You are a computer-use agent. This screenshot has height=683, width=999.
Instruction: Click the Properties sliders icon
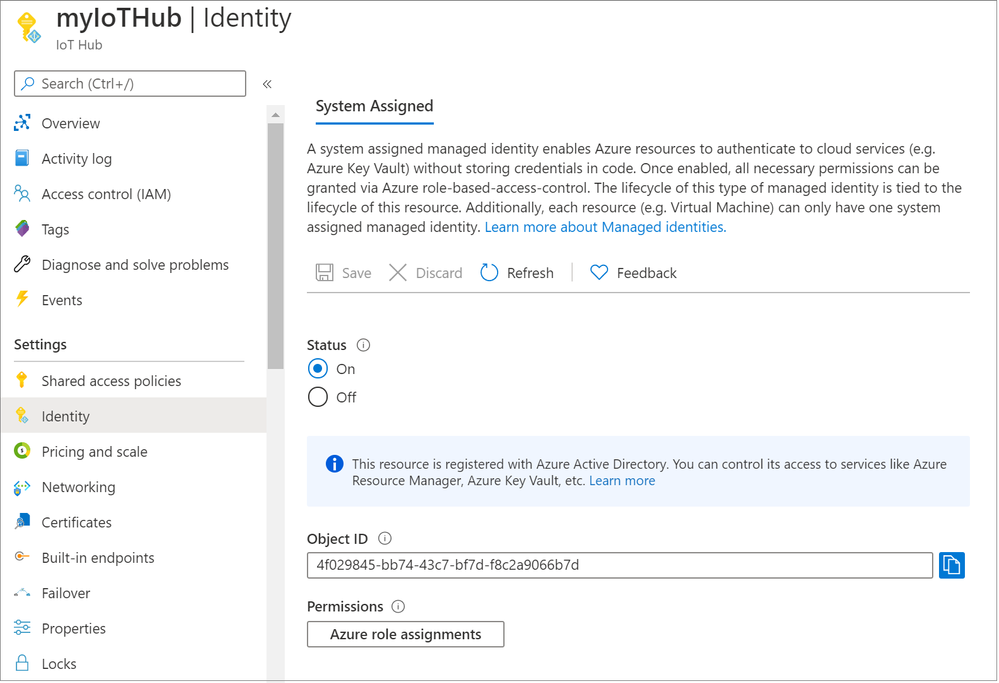coord(22,628)
